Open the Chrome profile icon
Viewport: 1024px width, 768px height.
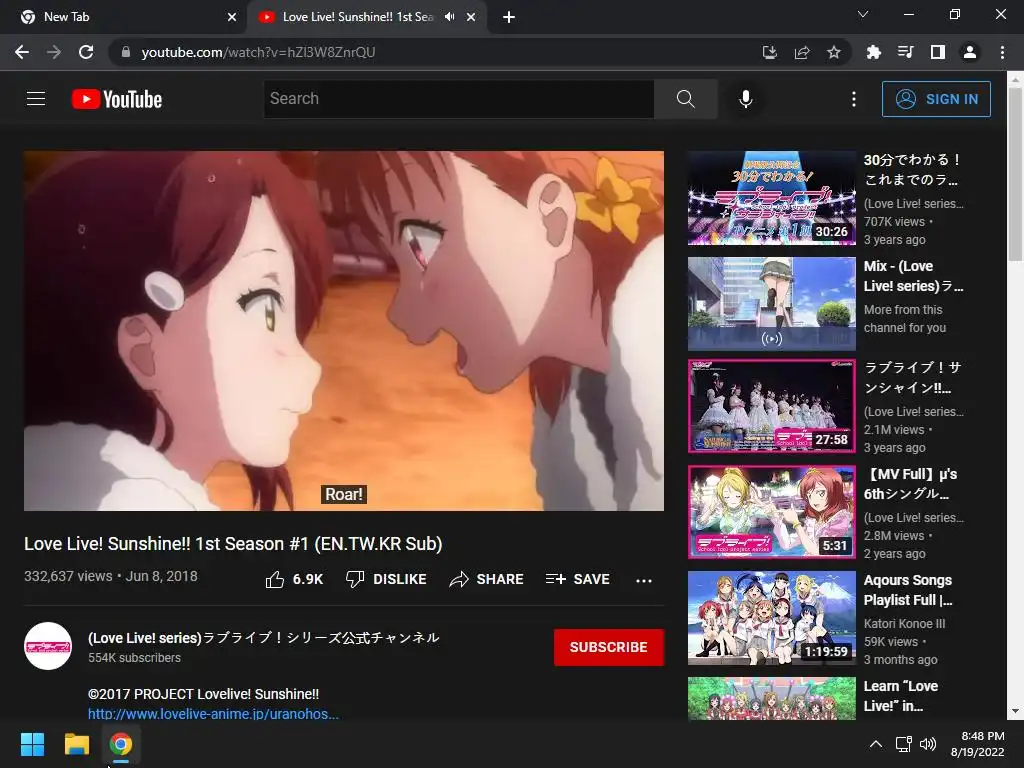click(970, 52)
